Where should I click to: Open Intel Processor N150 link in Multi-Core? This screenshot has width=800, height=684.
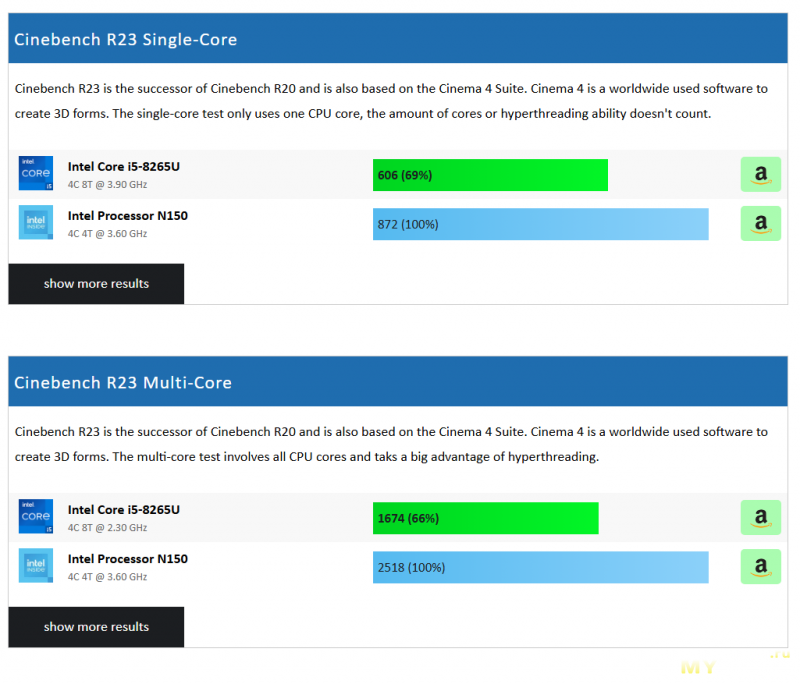click(128, 559)
